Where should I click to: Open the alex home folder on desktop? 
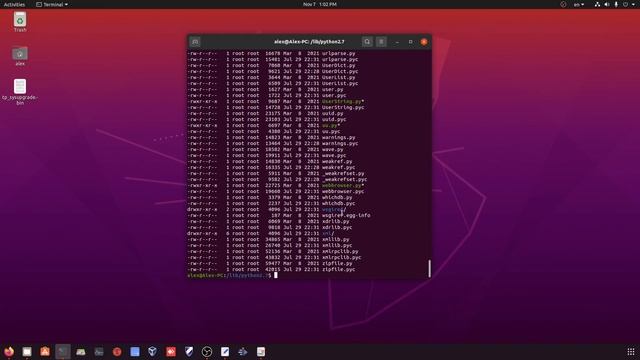(x=20, y=56)
